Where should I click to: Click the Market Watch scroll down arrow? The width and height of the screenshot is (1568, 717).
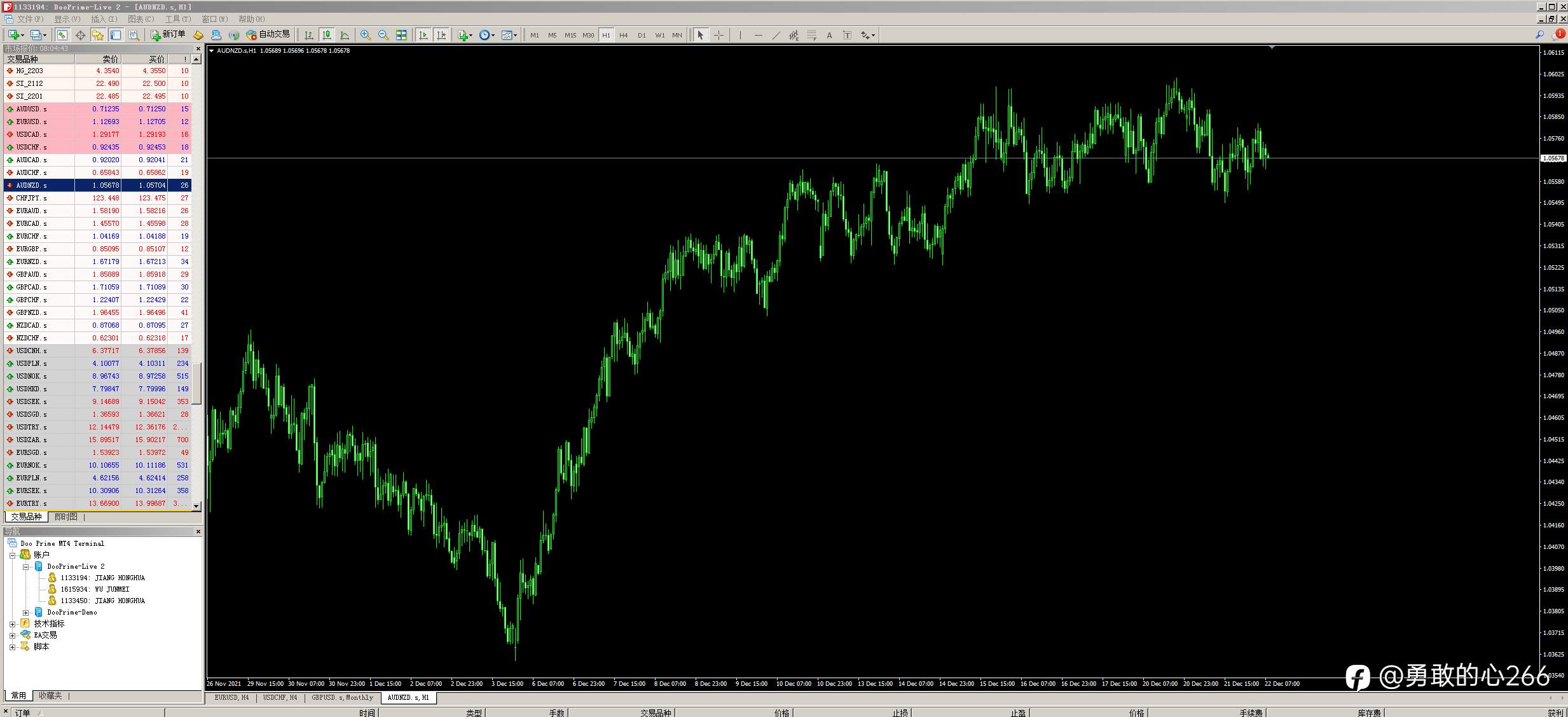(x=196, y=506)
